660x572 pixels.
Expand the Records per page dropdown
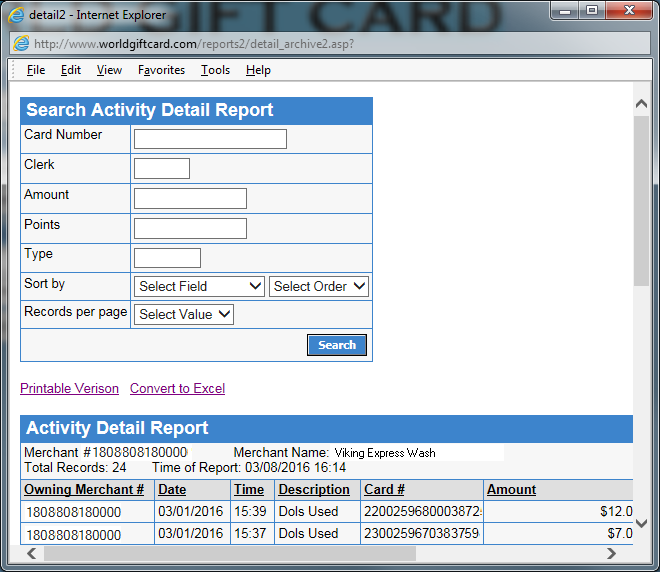tap(184, 314)
